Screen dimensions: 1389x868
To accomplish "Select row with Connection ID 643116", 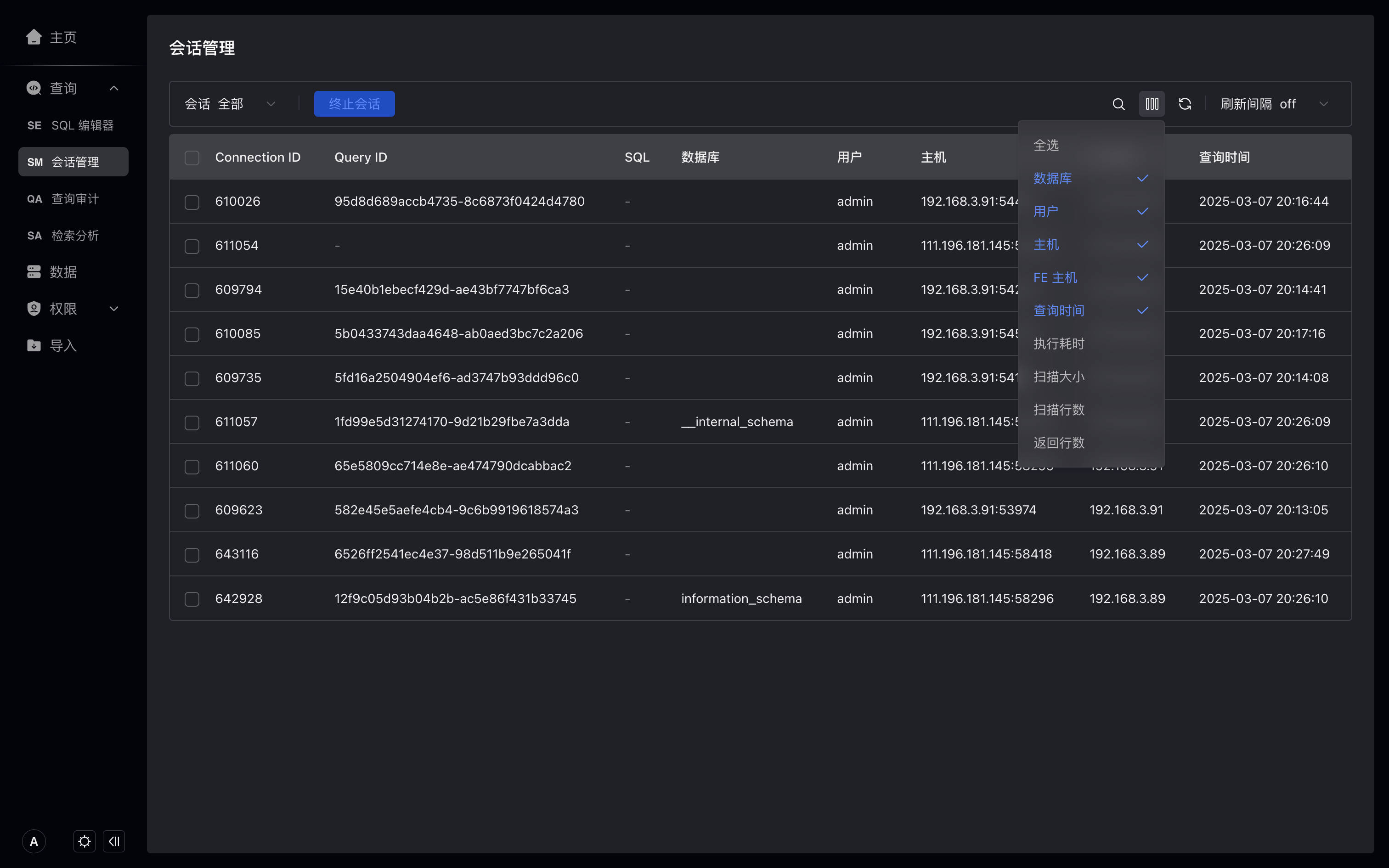I will [x=192, y=555].
